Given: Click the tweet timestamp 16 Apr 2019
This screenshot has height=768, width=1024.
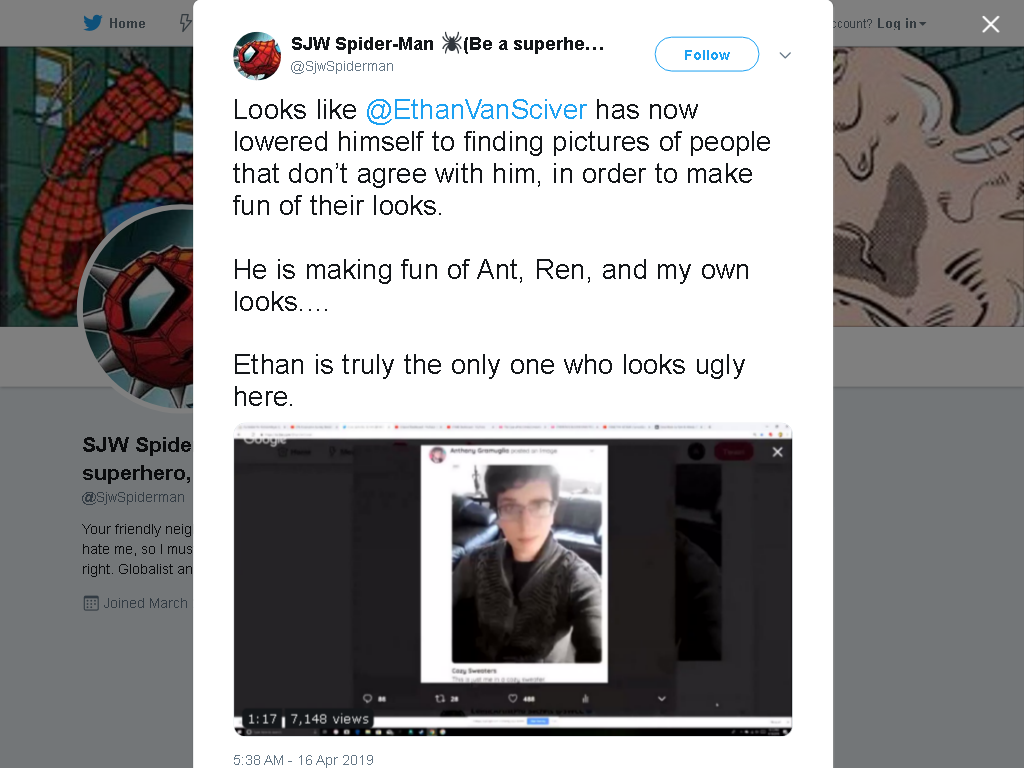Looking at the screenshot, I should click(x=303, y=760).
